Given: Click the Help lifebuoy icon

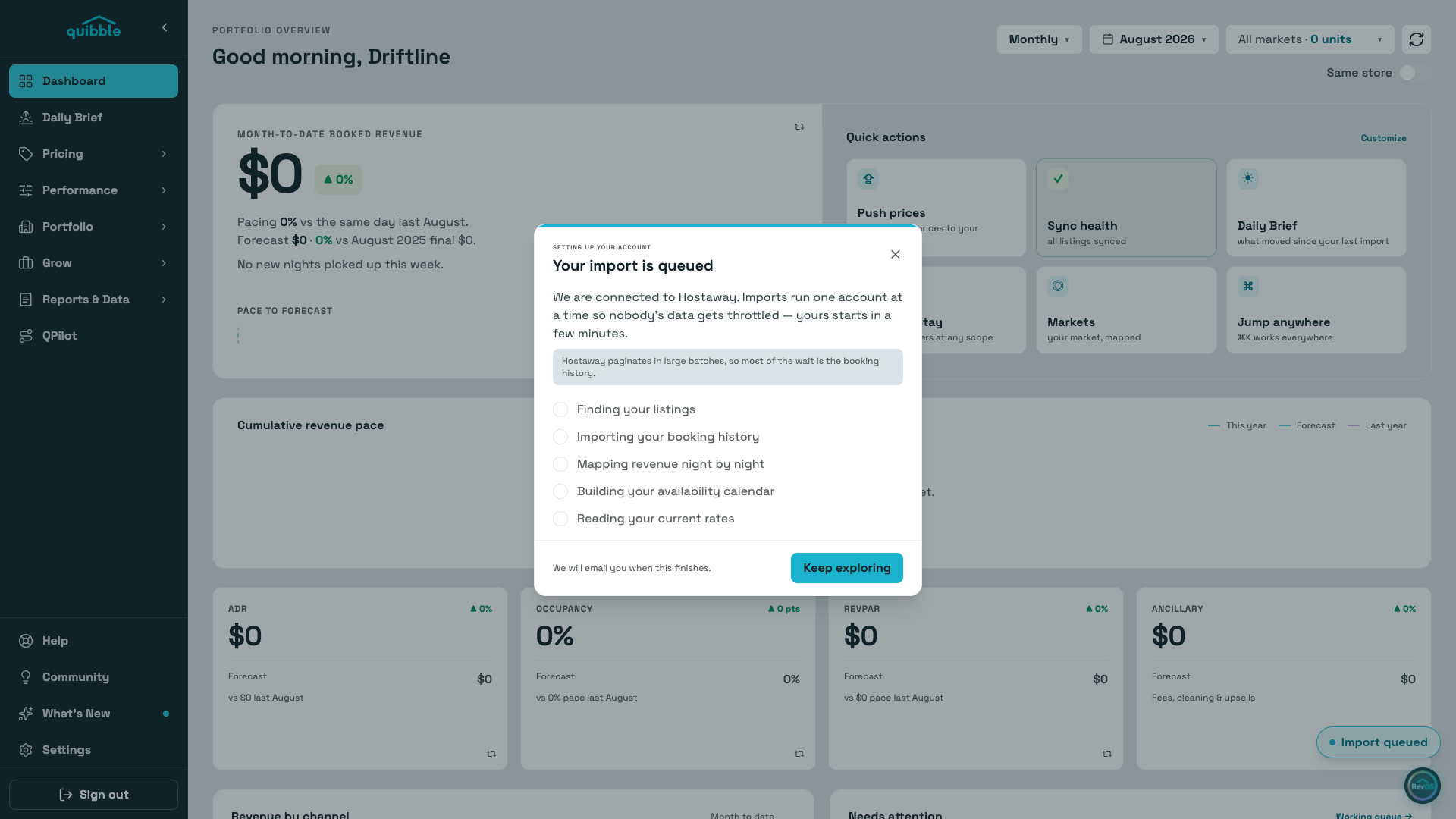Looking at the screenshot, I should tap(26, 641).
